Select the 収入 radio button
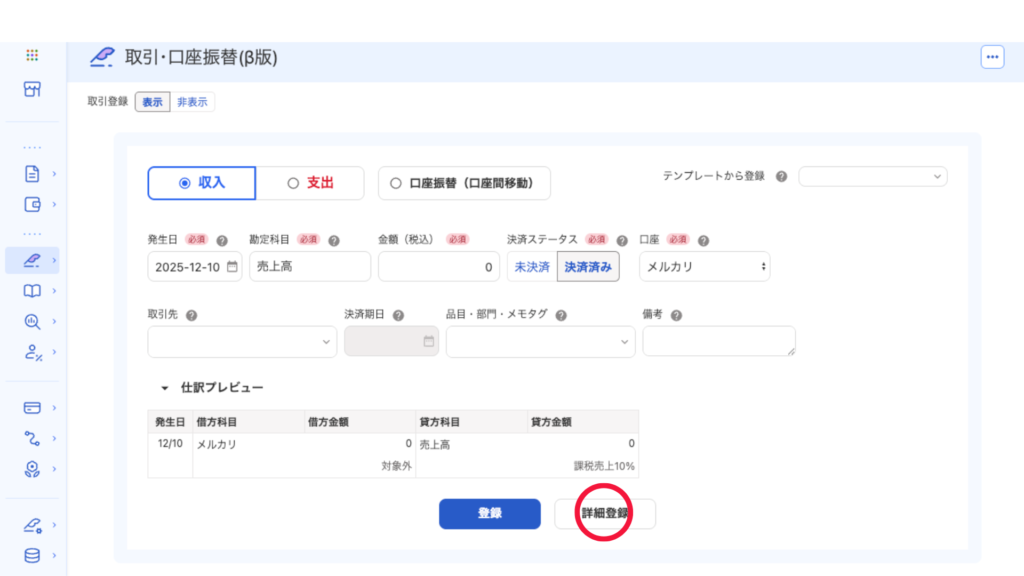Viewport: 1024px width, 576px height. click(202, 183)
